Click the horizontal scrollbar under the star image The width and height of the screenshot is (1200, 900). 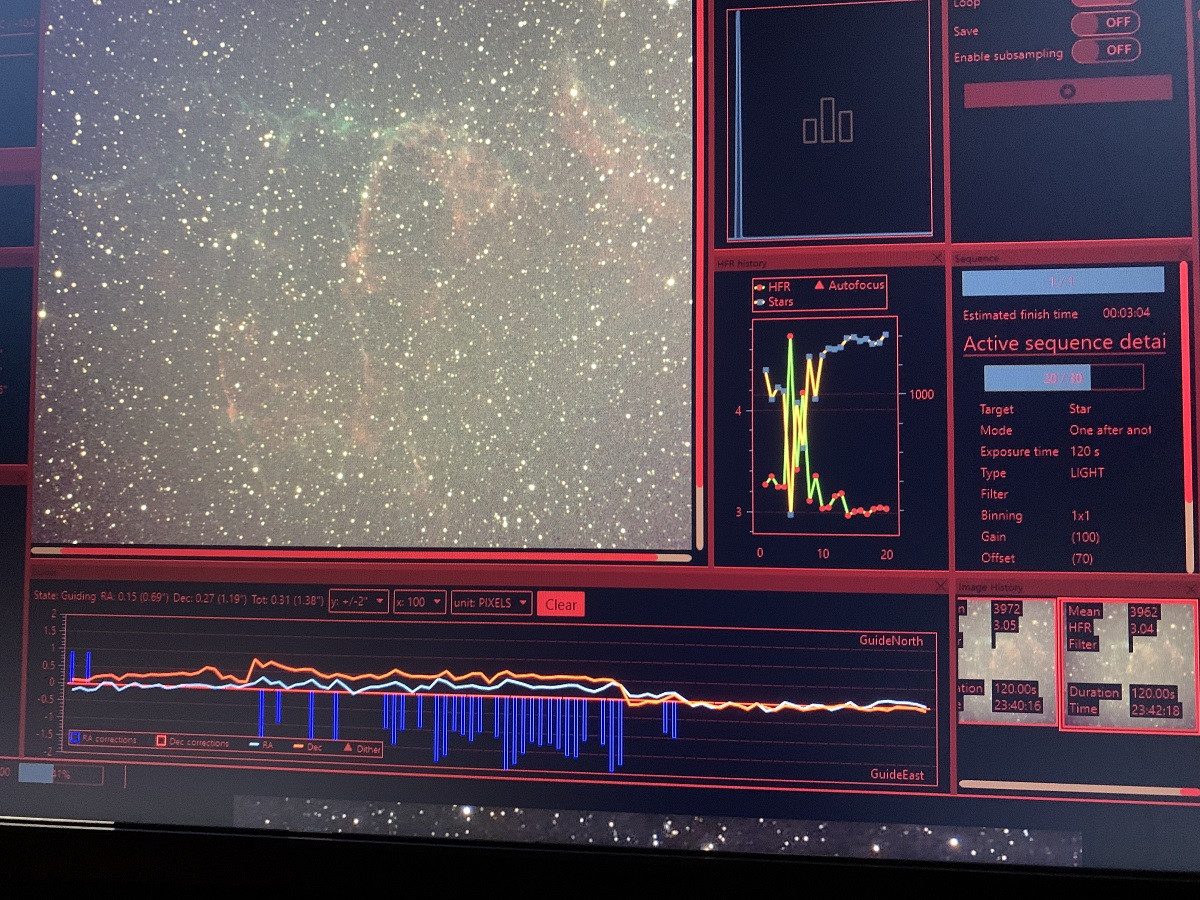pos(361,554)
